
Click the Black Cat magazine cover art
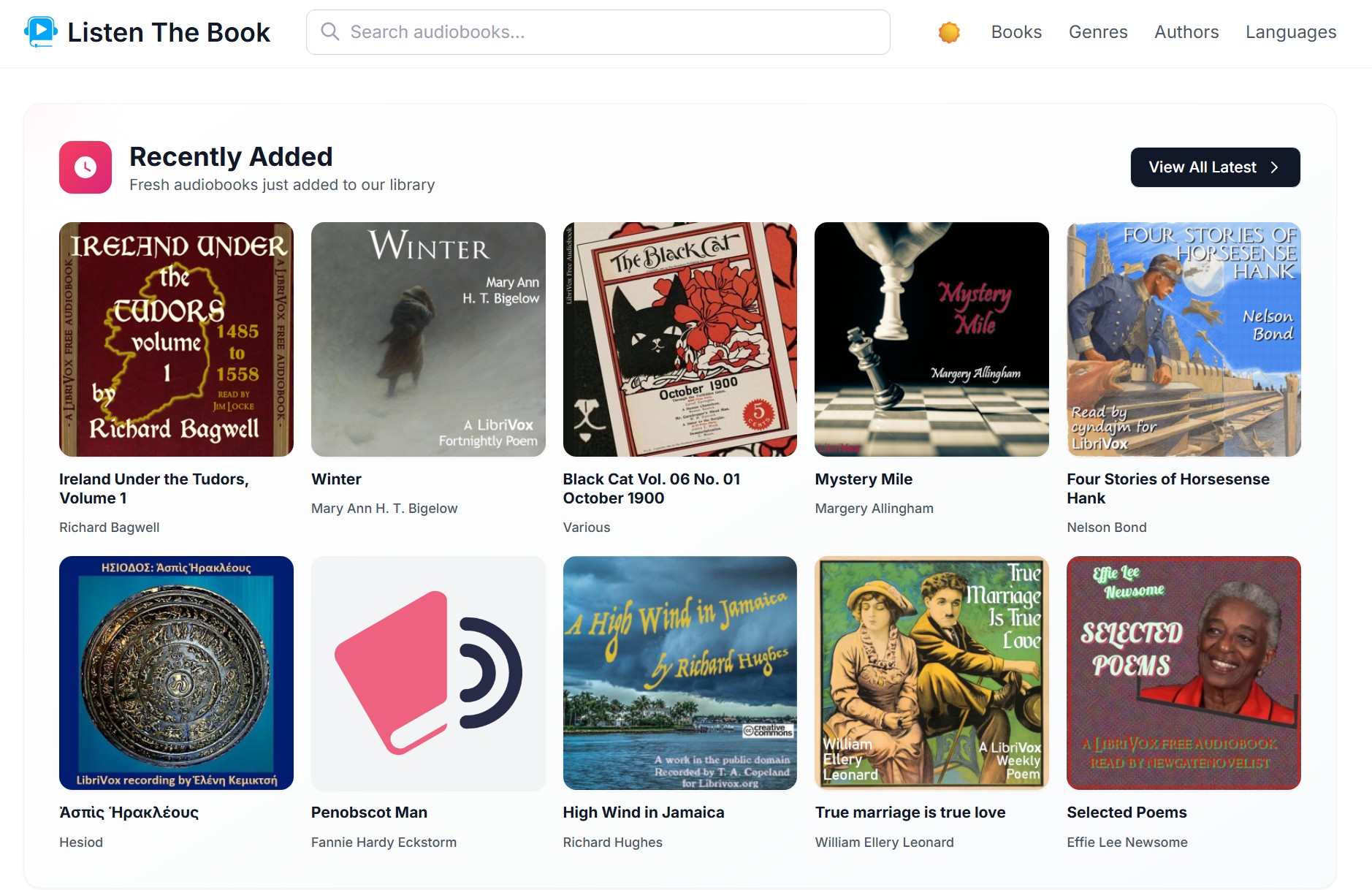679,338
